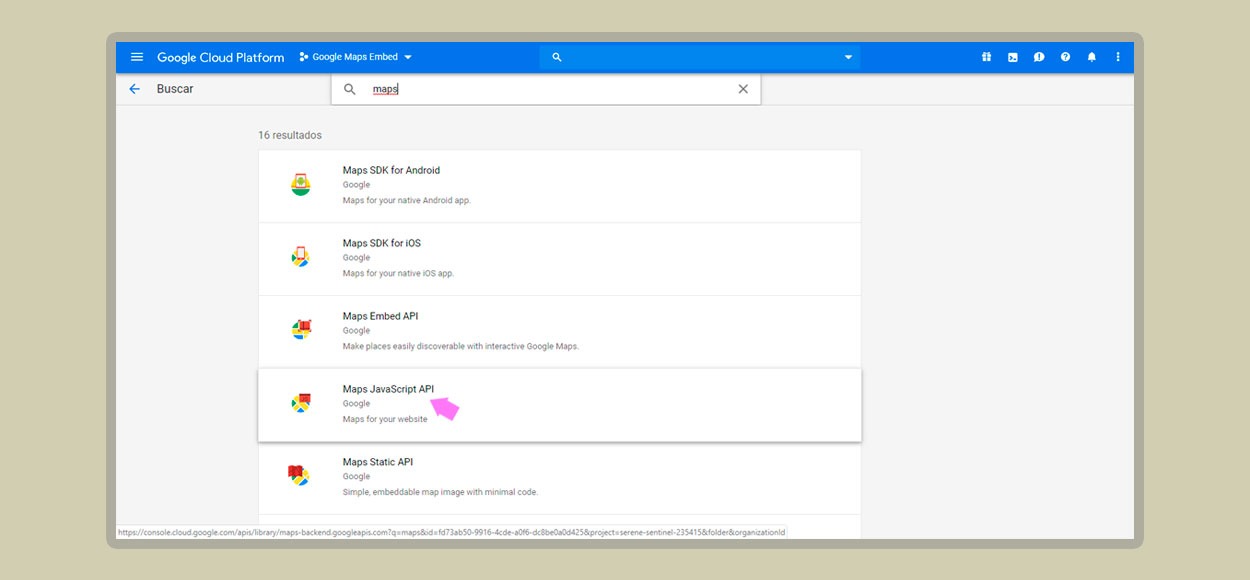The image size is (1250, 580).
Task: Open the Maps Static API result
Action: pos(560,478)
